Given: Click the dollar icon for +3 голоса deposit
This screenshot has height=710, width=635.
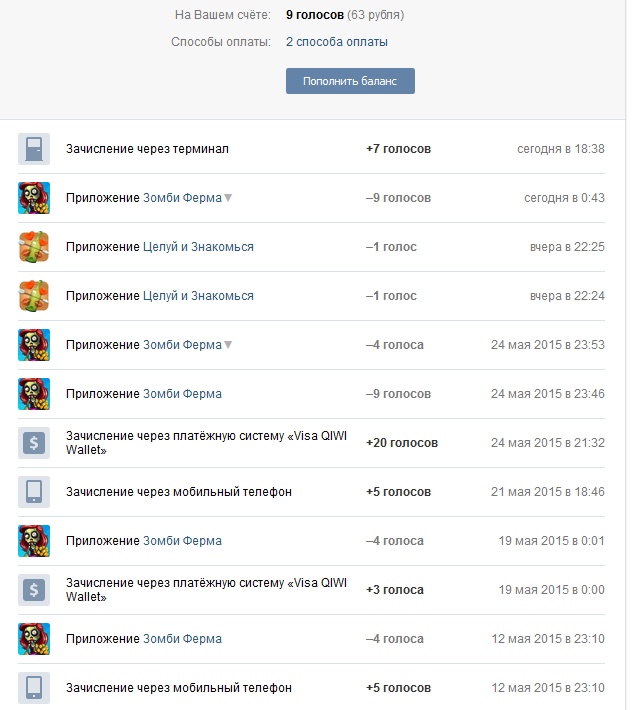Looking at the screenshot, I should pyautogui.click(x=34, y=590).
